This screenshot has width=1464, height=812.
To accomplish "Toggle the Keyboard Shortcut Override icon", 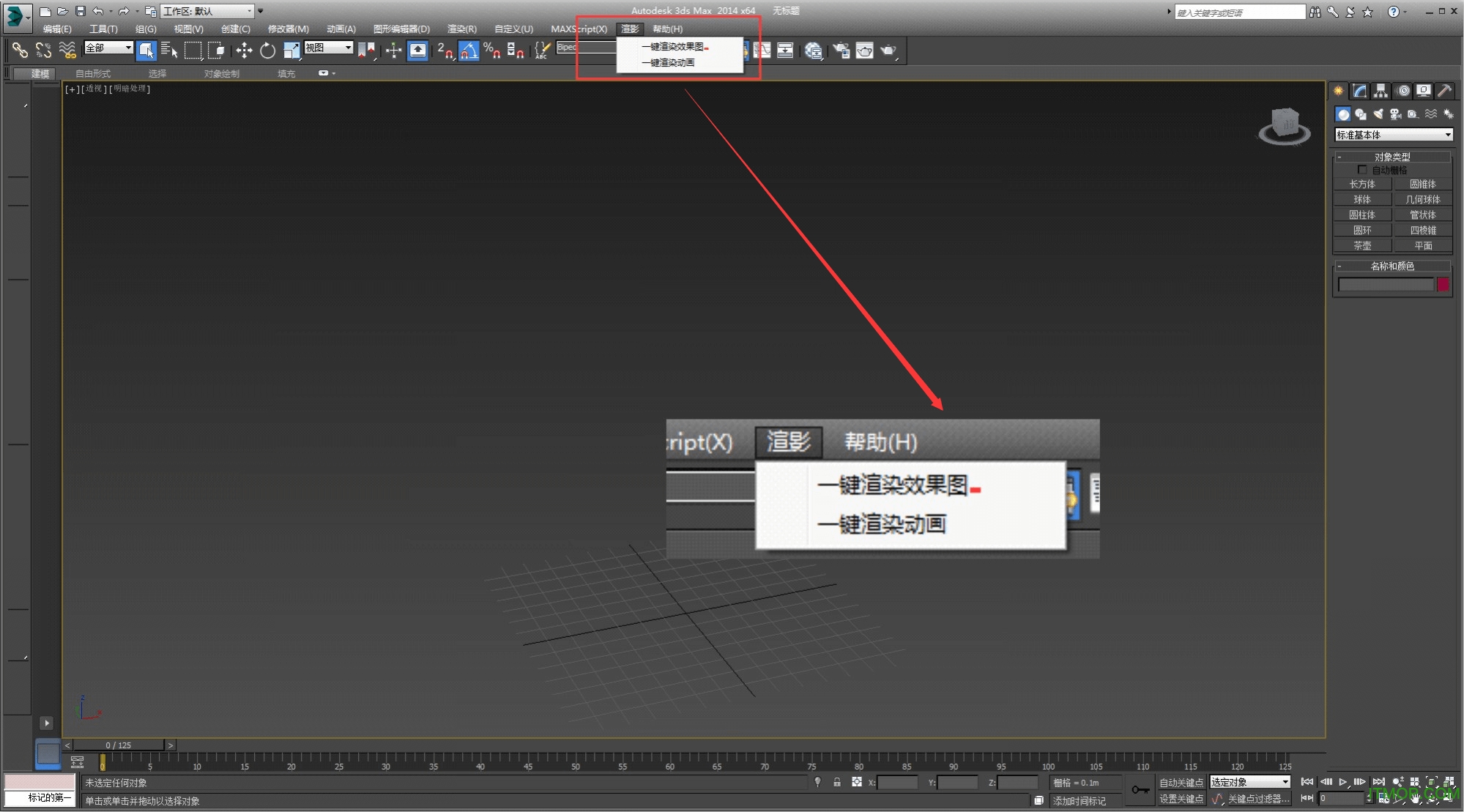I will [x=417, y=50].
